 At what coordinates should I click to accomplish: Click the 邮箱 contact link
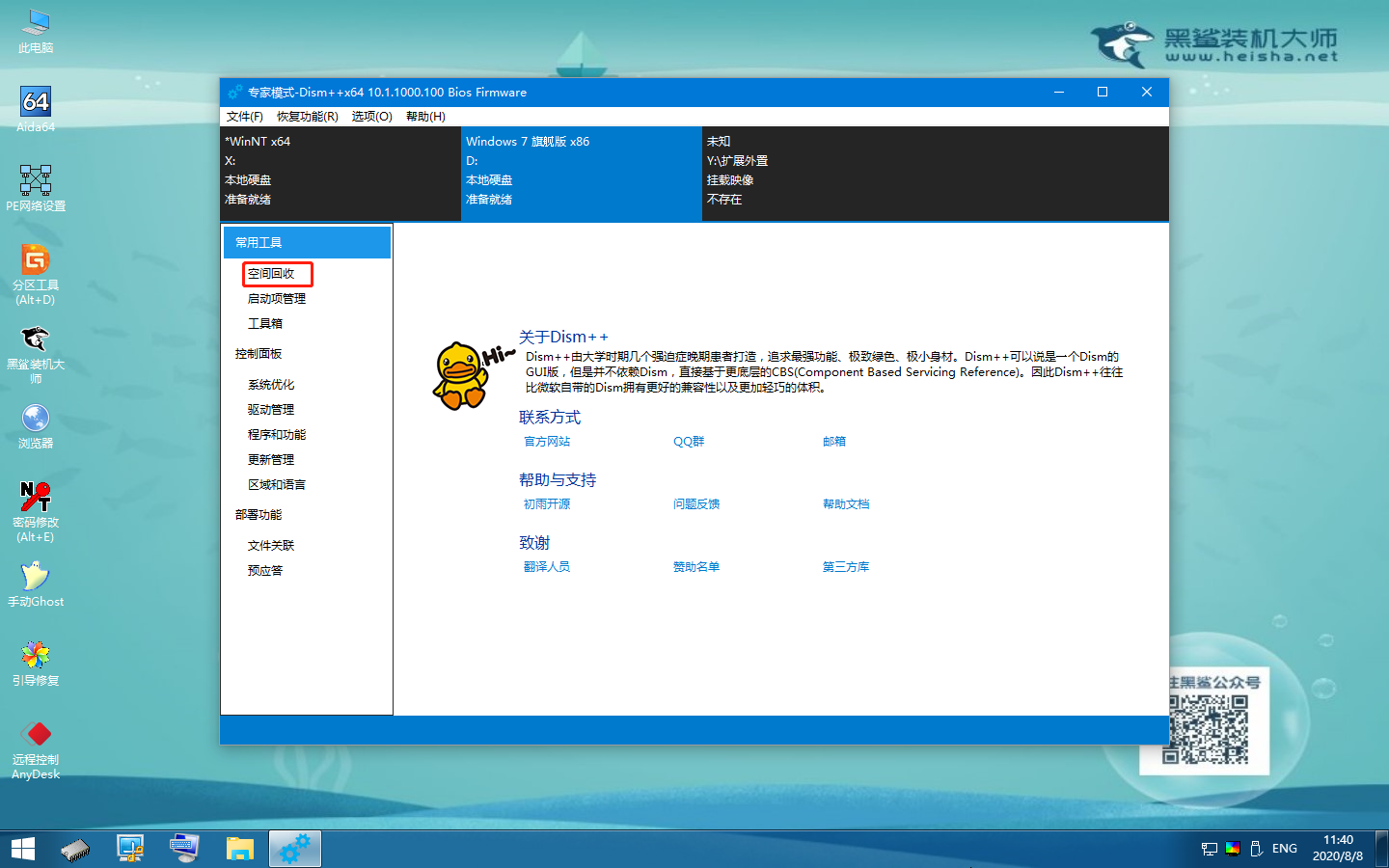(x=834, y=442)
